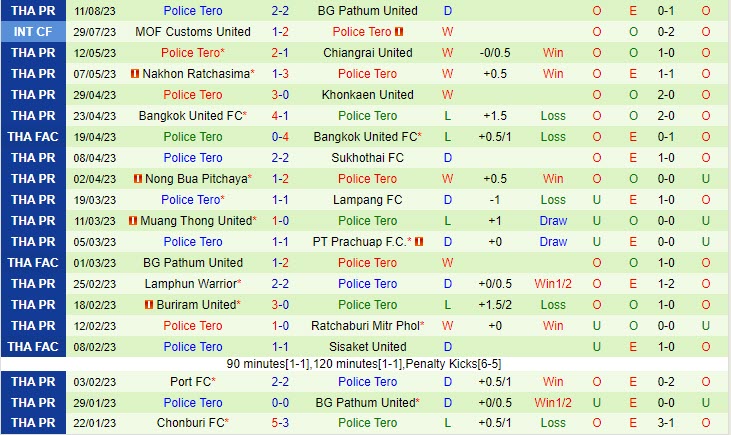The image size is (731, 435).
Task: Click the Sukhothai FC team link
Action: (x=367, y=158)
